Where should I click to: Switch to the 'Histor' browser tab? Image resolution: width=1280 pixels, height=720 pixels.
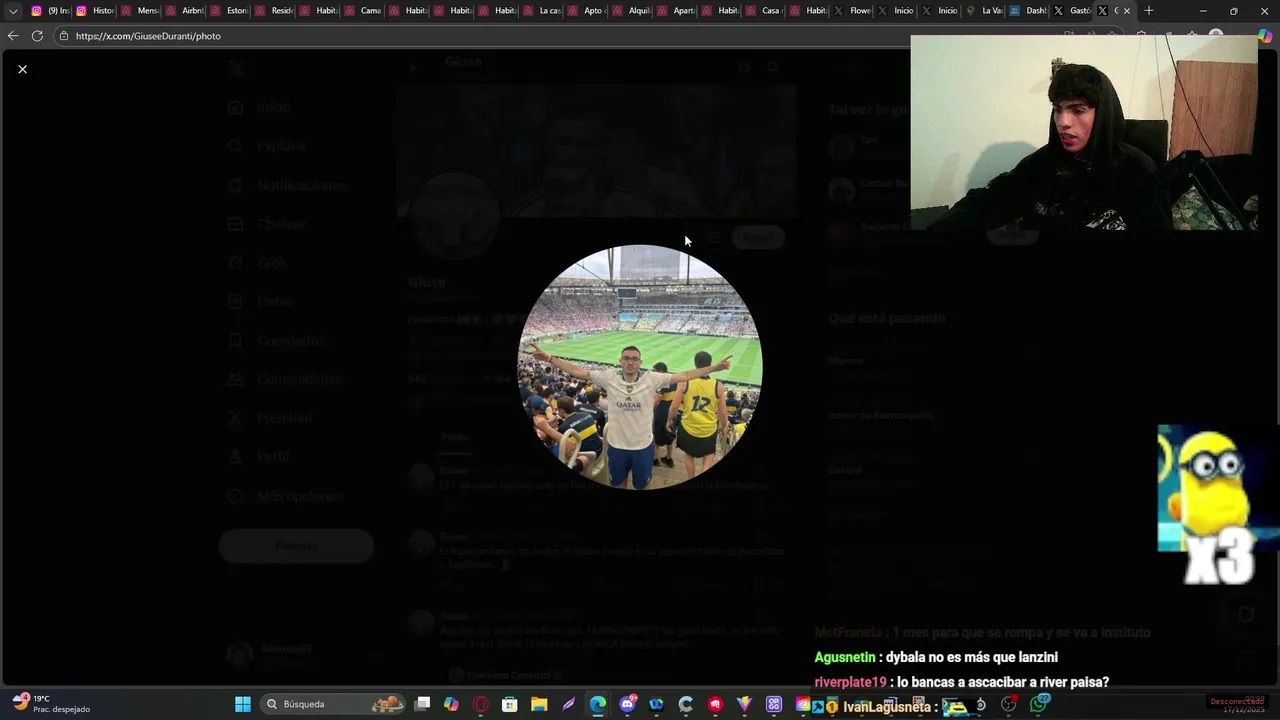click(95, 11)
